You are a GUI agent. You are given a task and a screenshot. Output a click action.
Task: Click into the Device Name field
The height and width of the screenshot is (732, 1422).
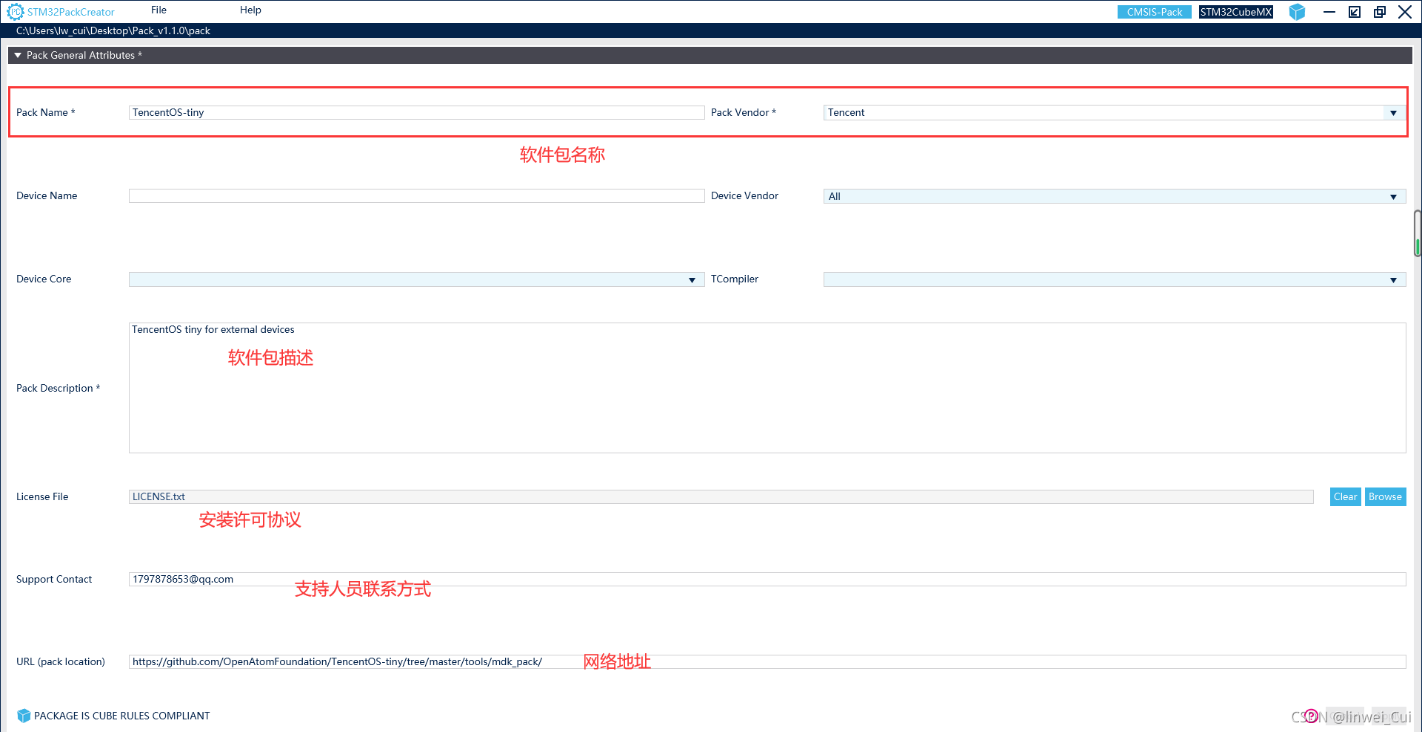coord(417,196)
